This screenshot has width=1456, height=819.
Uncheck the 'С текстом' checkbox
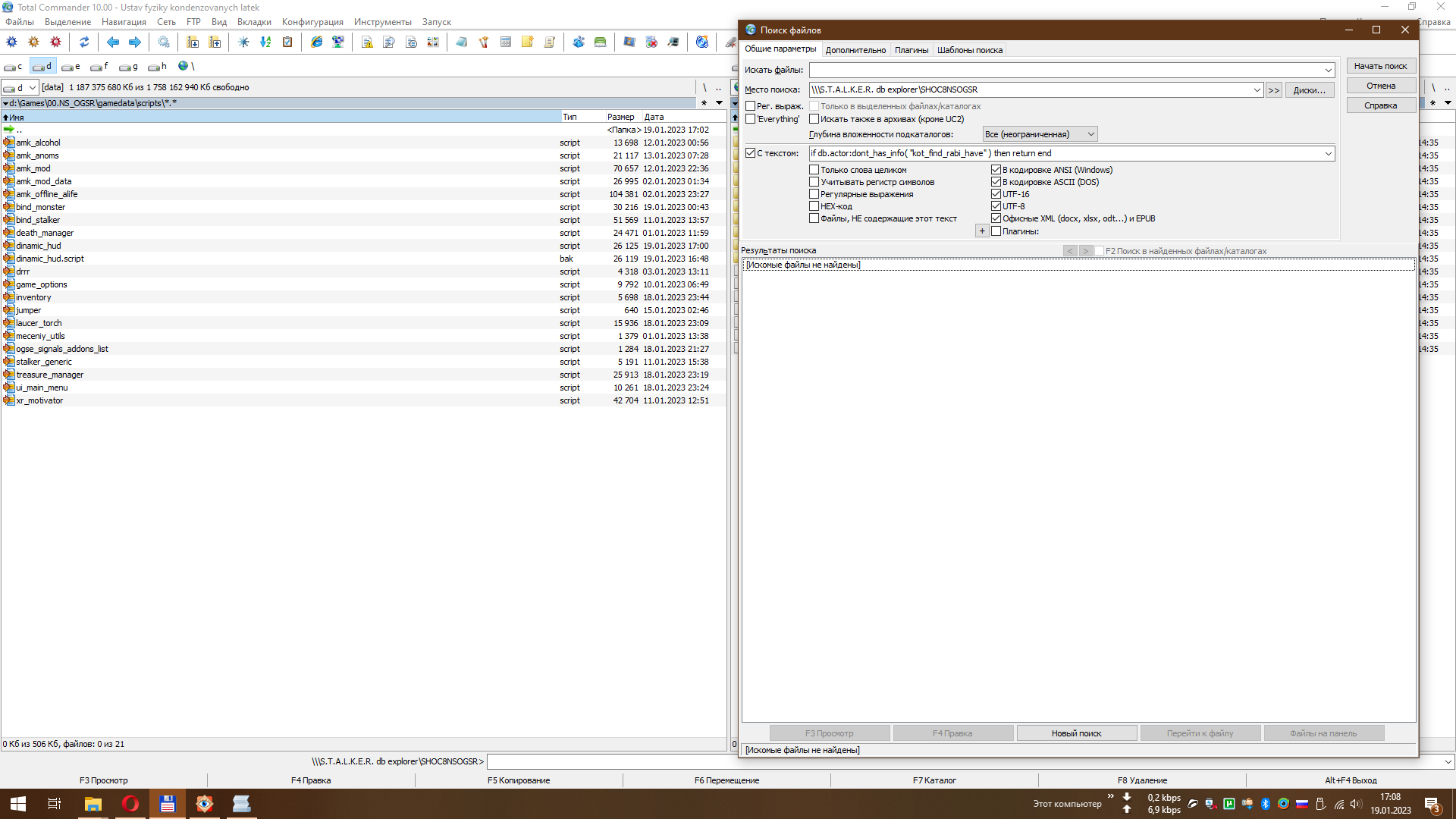pos(751,153)
